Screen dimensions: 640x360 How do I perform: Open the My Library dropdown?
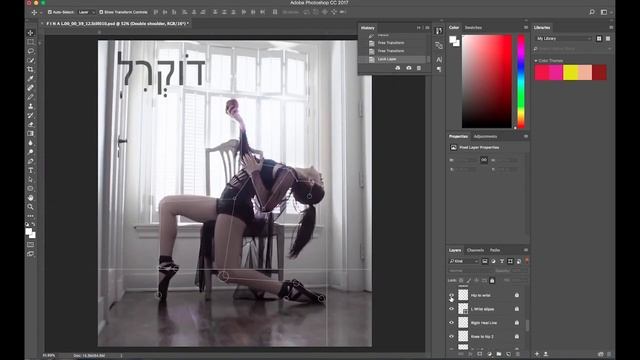[563, 38]
